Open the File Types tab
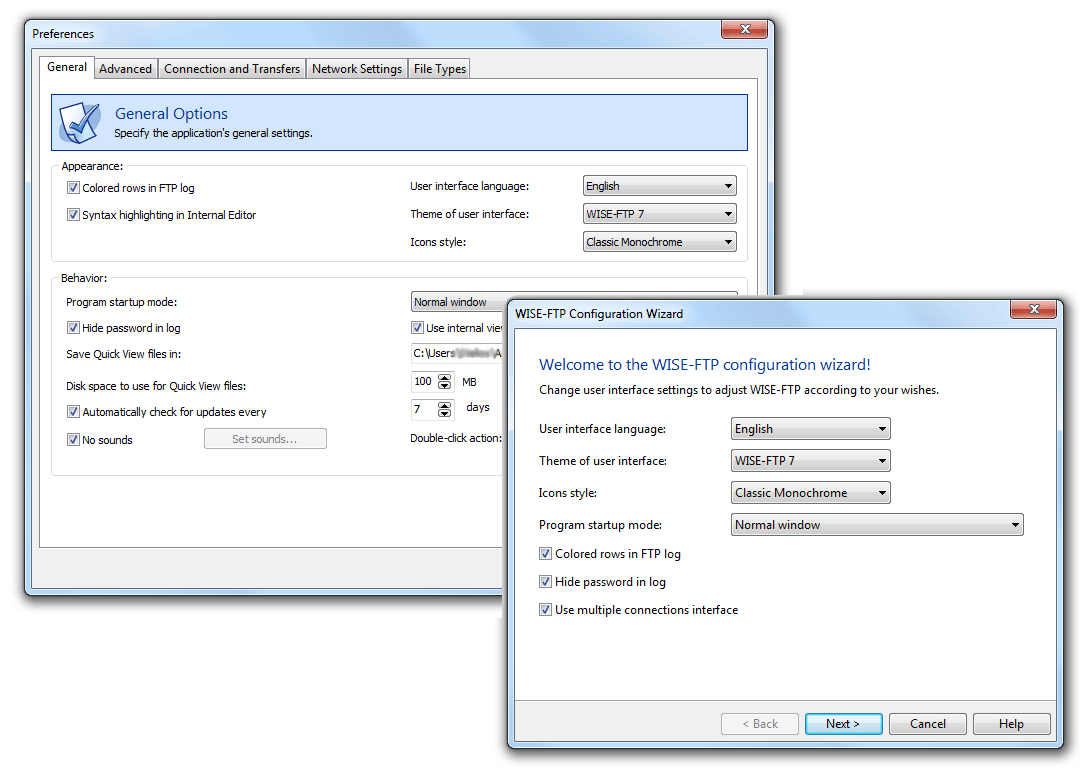1090x770 pixels. [x=439, y=69]
